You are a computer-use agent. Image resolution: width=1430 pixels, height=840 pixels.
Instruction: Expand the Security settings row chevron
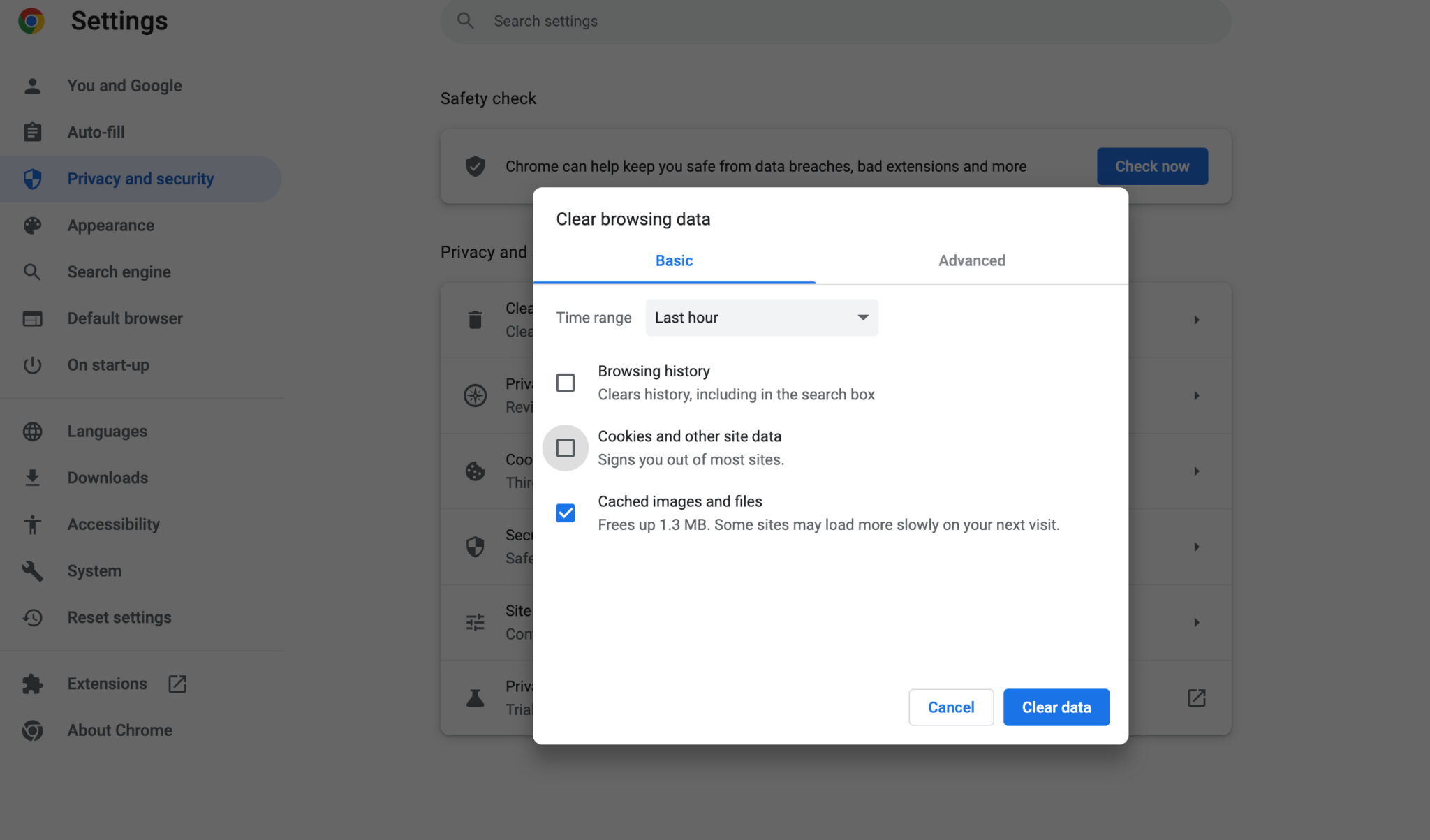coord(1197,547)
